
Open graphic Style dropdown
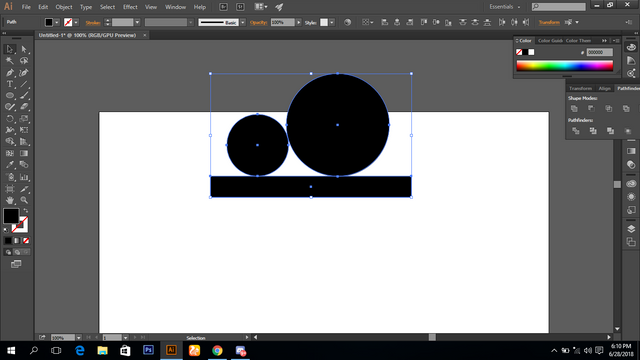tap(332, 22)
